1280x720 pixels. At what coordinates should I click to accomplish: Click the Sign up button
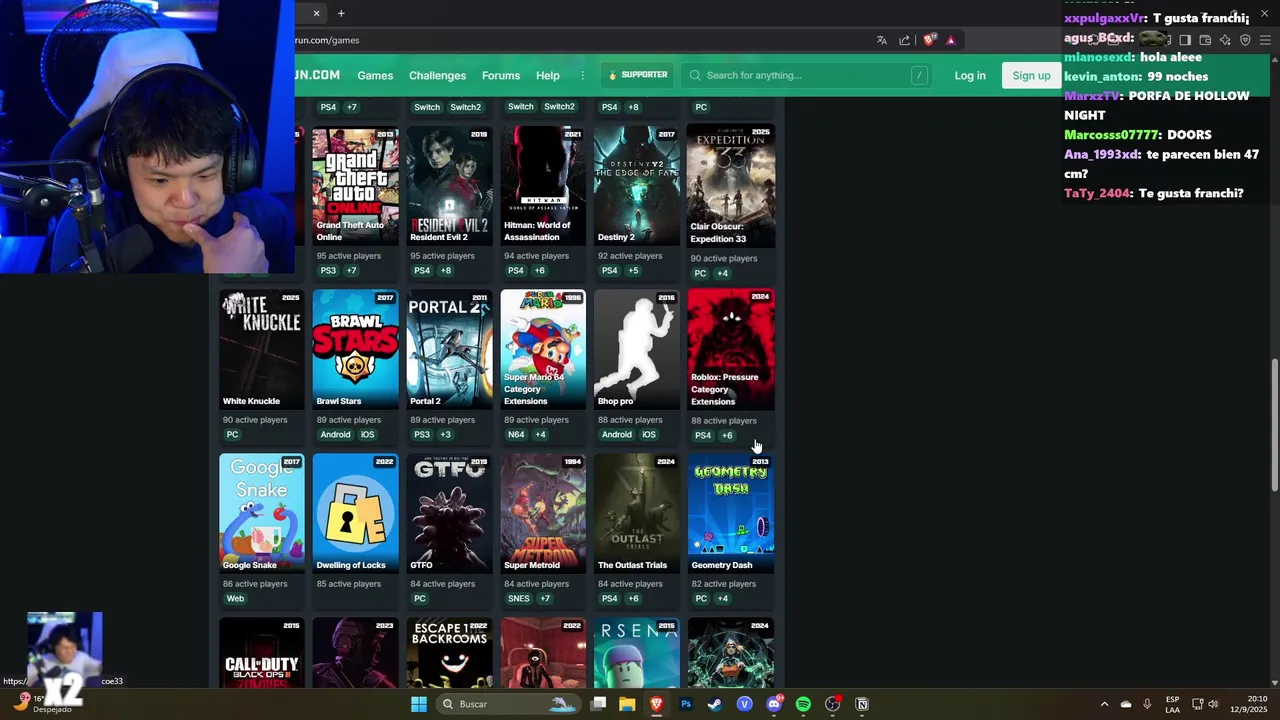(x=1031, y=75)
